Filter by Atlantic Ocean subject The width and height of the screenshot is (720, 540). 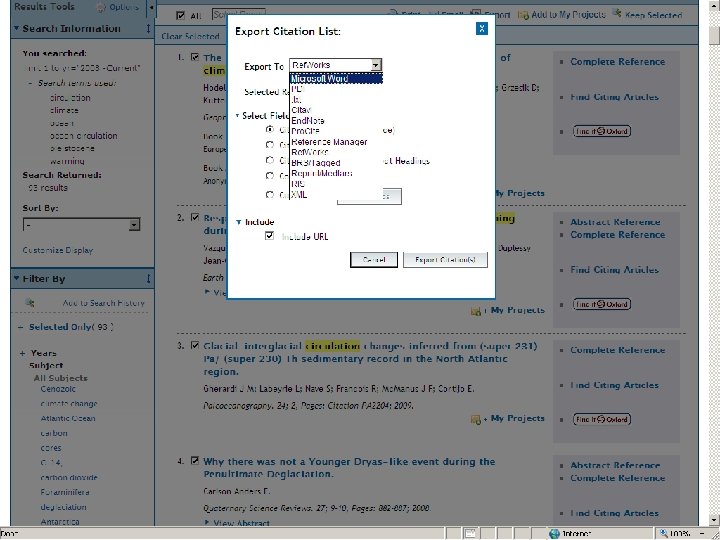tap(68, 418)
